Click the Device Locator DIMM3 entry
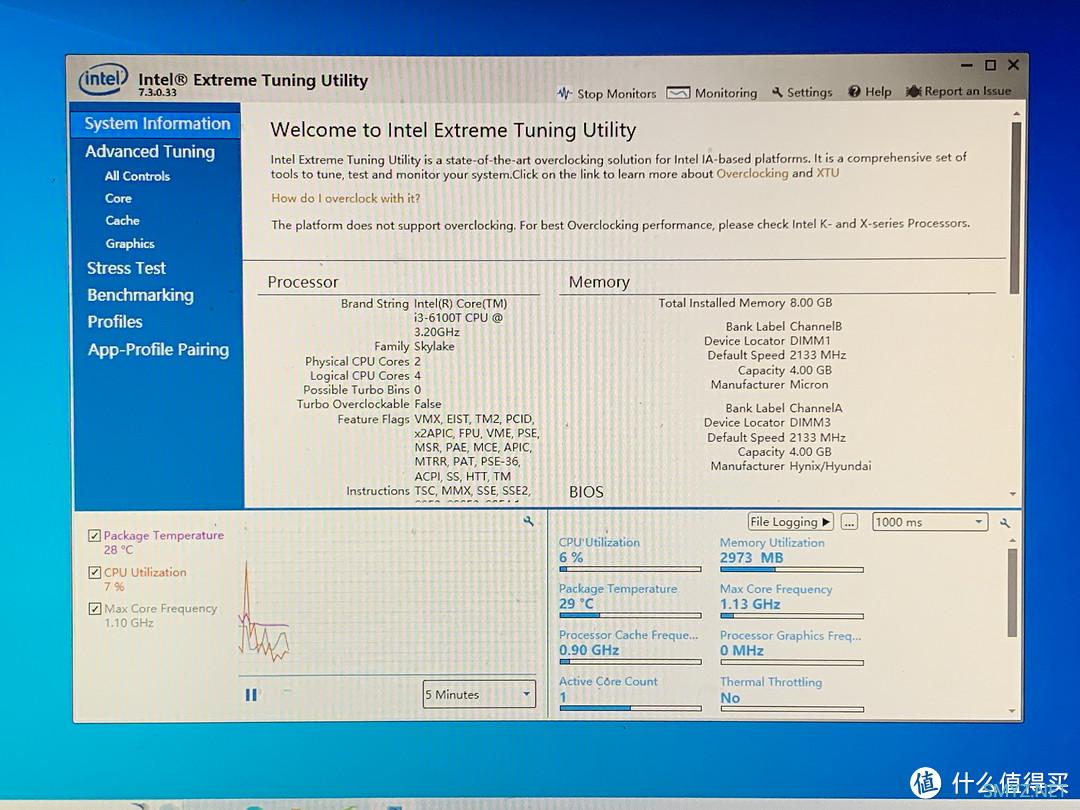 (x=767, y=423)
